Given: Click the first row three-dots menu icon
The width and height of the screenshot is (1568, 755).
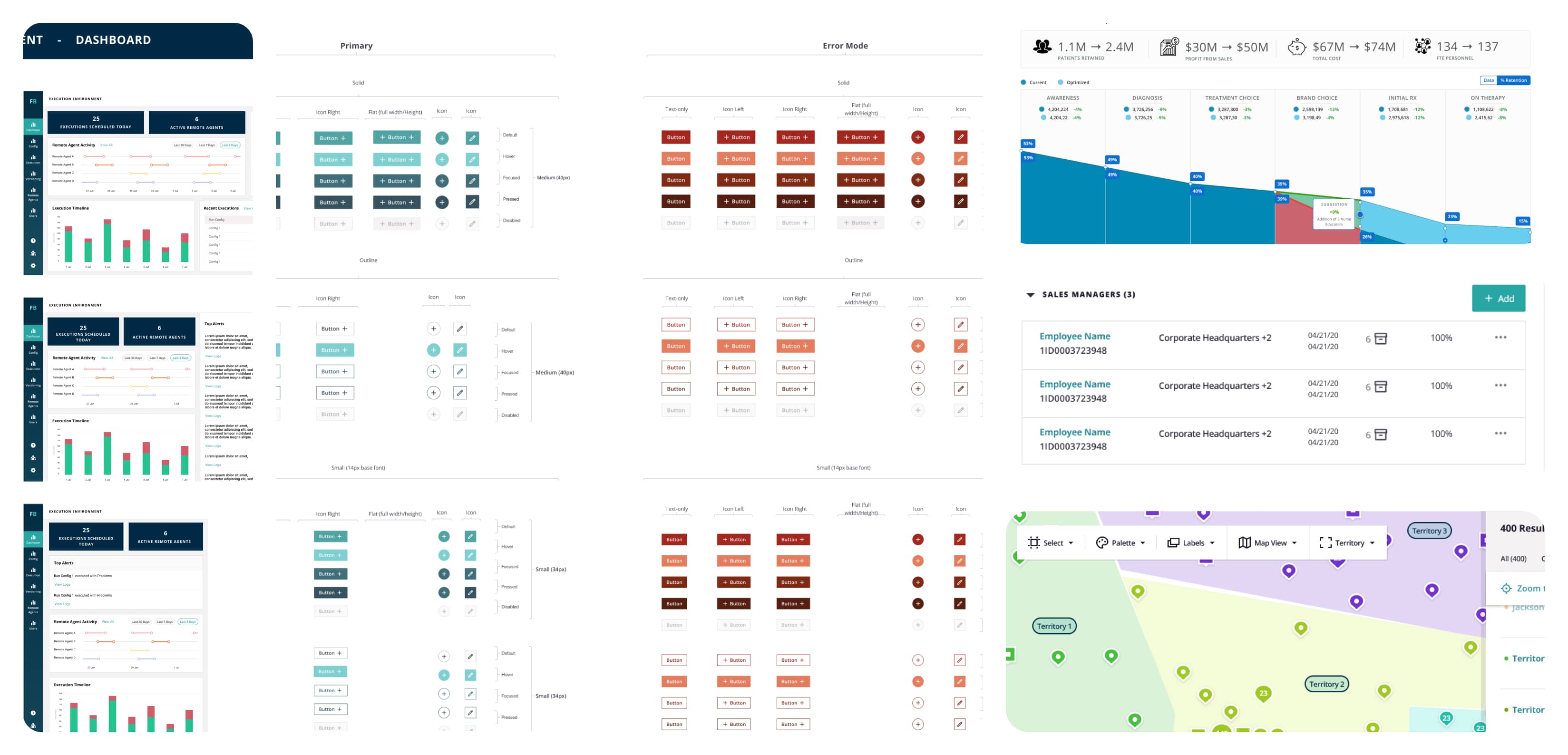Looking at the screenshot, I should tap(1500, 337).
